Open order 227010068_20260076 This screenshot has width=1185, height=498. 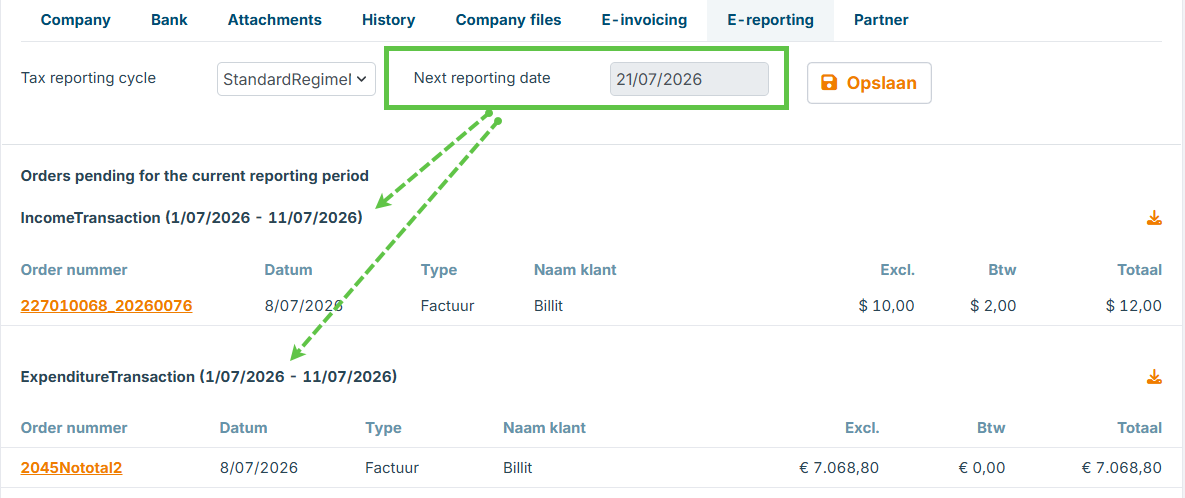(107, 306)
